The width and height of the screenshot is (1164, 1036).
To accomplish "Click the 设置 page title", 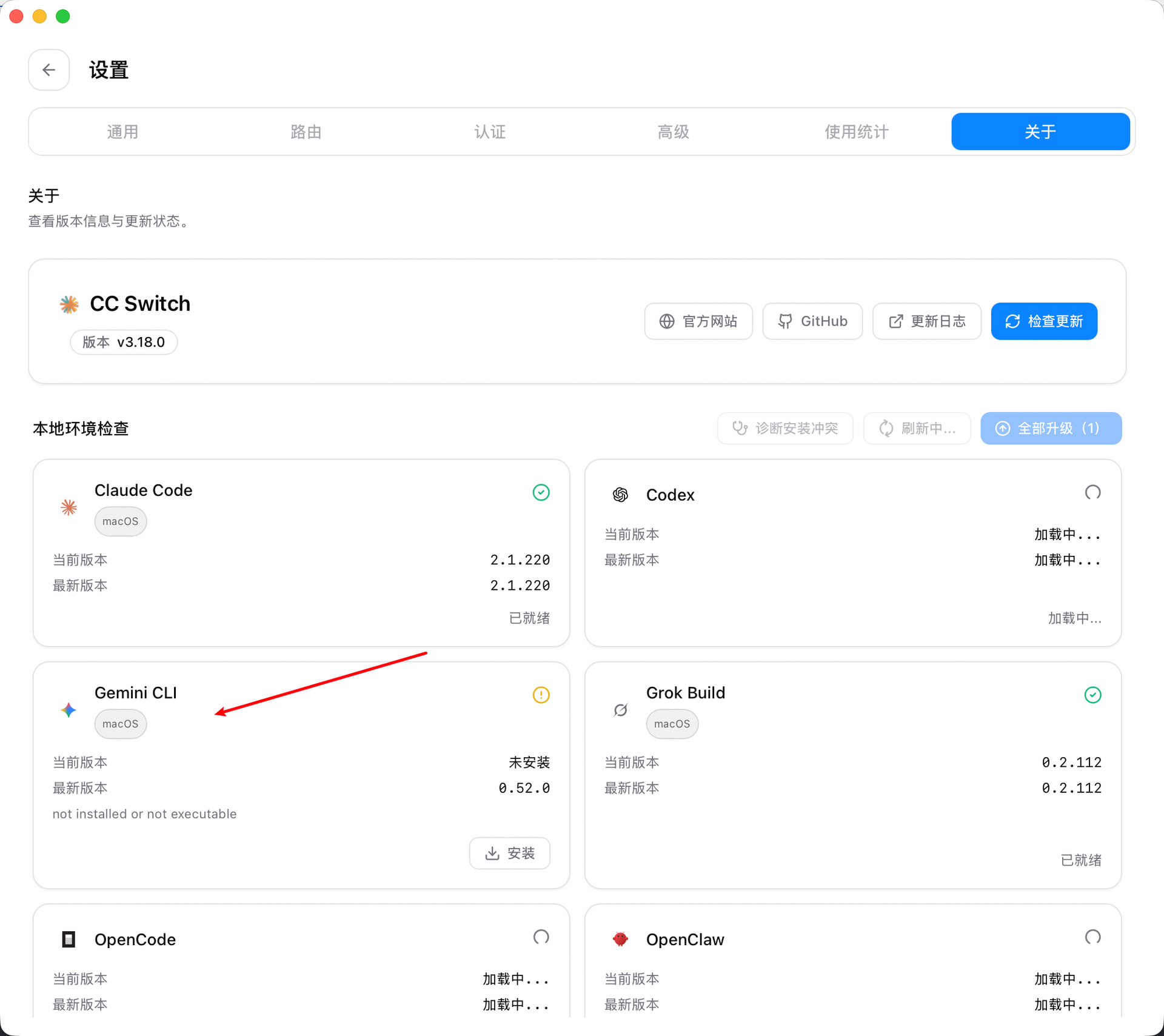I will [x=109, y=70].
